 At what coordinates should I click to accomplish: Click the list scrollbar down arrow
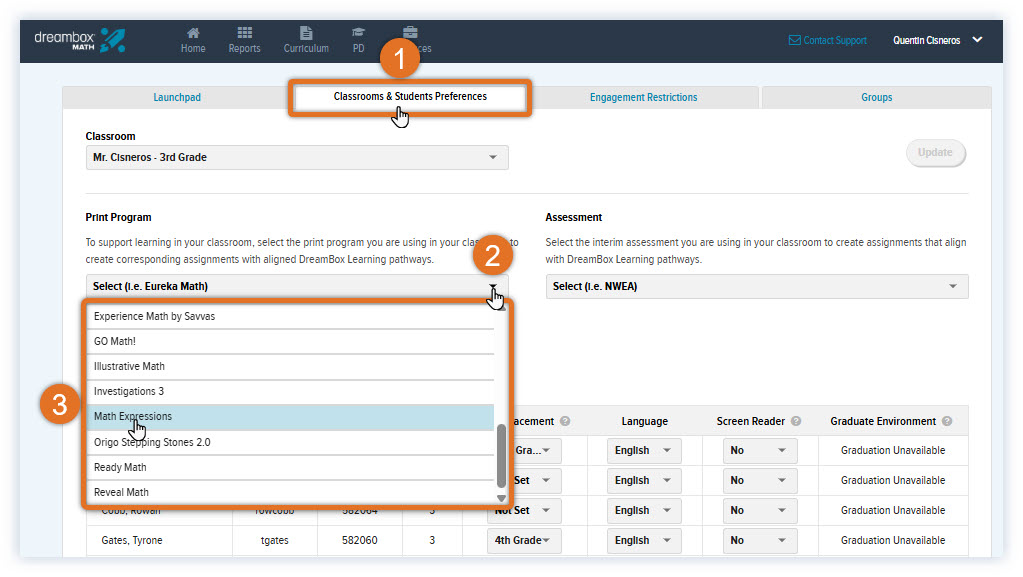(x=501, y=498)
